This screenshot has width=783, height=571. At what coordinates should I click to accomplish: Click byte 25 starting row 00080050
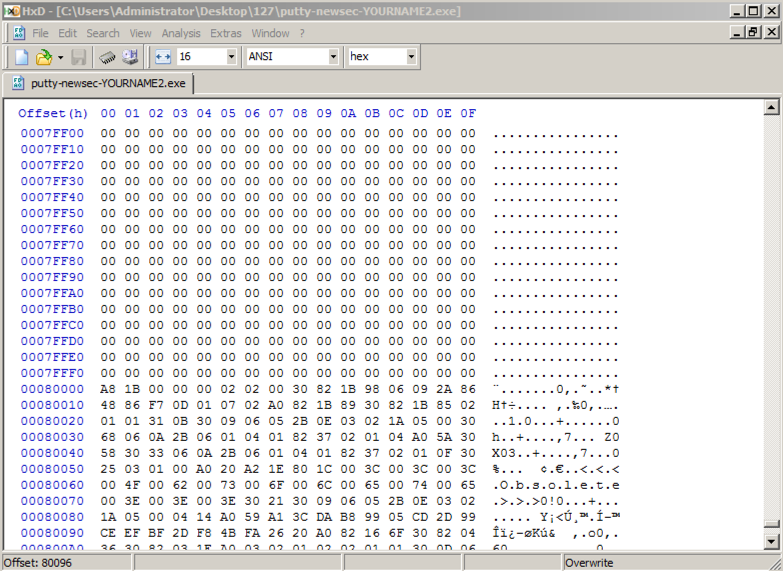coord(108,469)
